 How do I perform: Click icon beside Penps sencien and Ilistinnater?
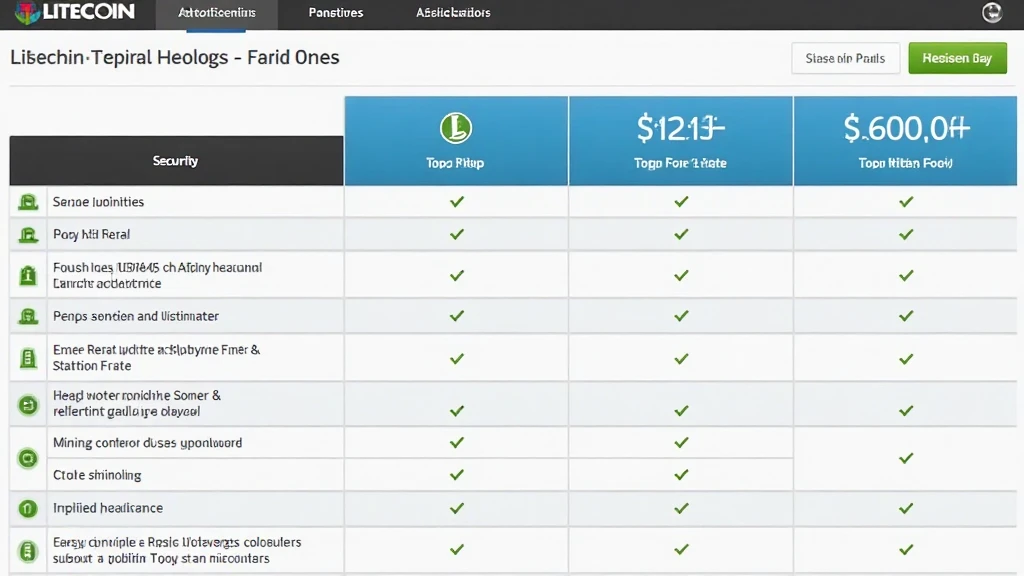[28, 317]
